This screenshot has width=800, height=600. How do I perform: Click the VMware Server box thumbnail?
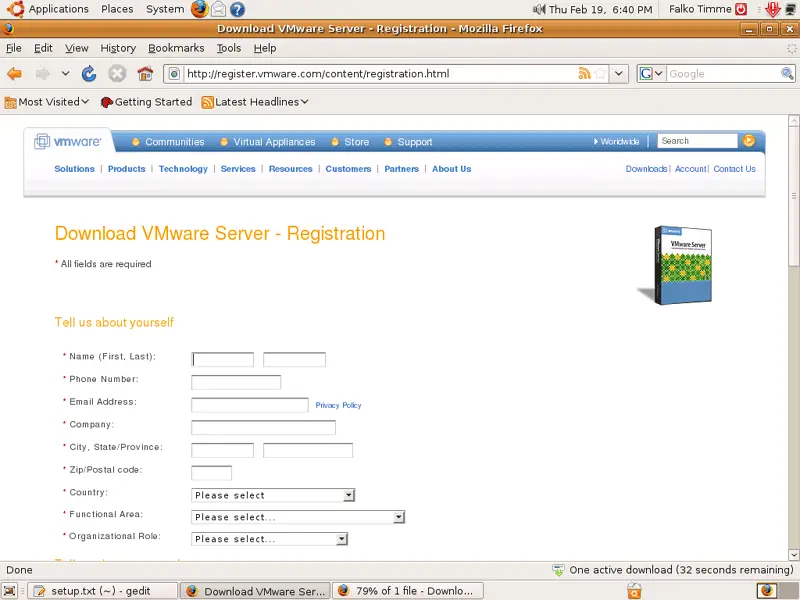[676, 265]
